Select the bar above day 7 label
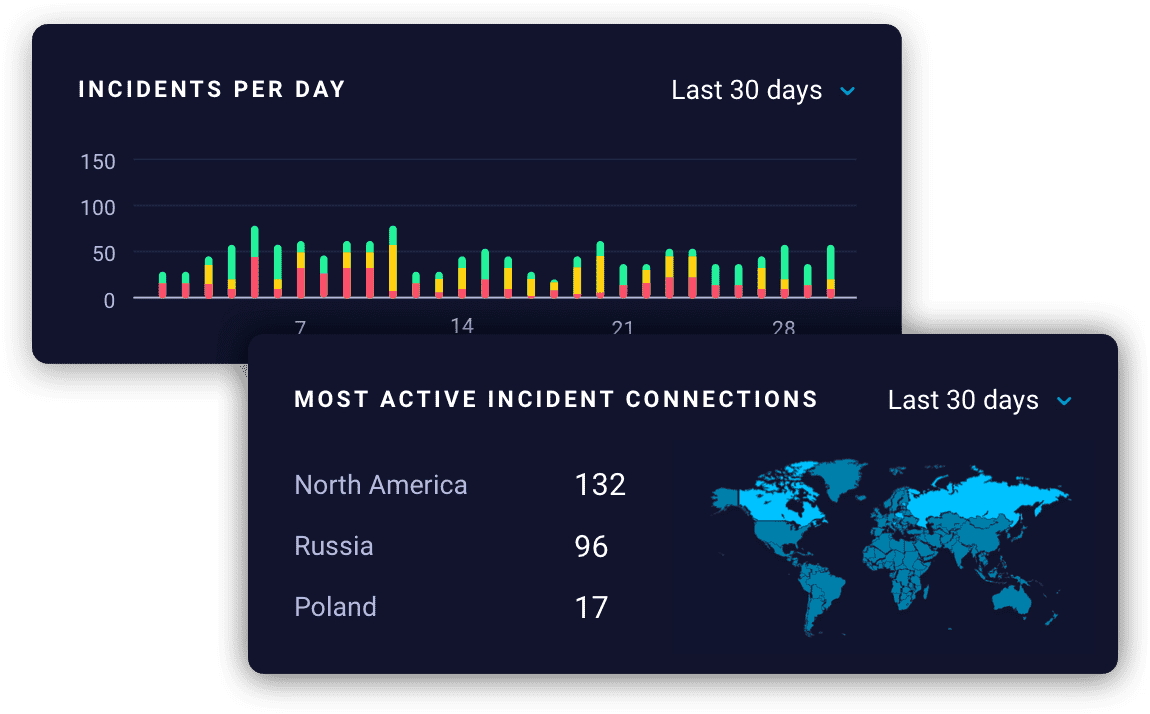 (301, 270)
